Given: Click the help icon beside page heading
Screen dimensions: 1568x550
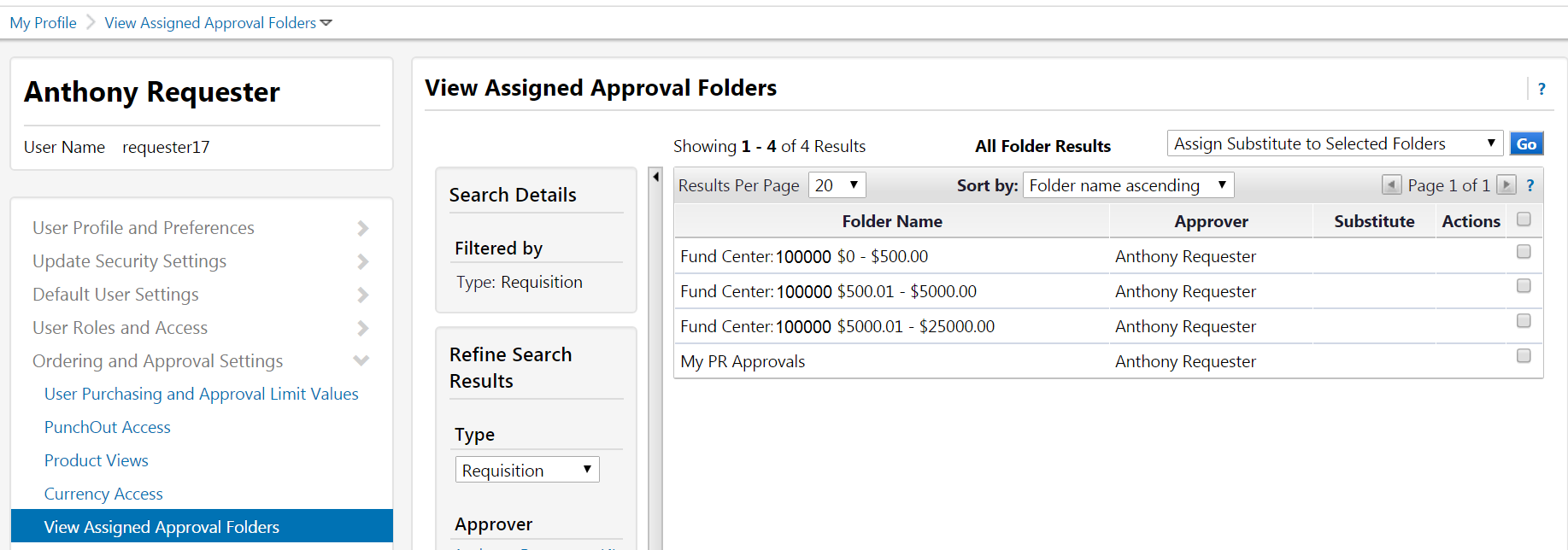Looking at the screenshot, I should [1542, 89].
